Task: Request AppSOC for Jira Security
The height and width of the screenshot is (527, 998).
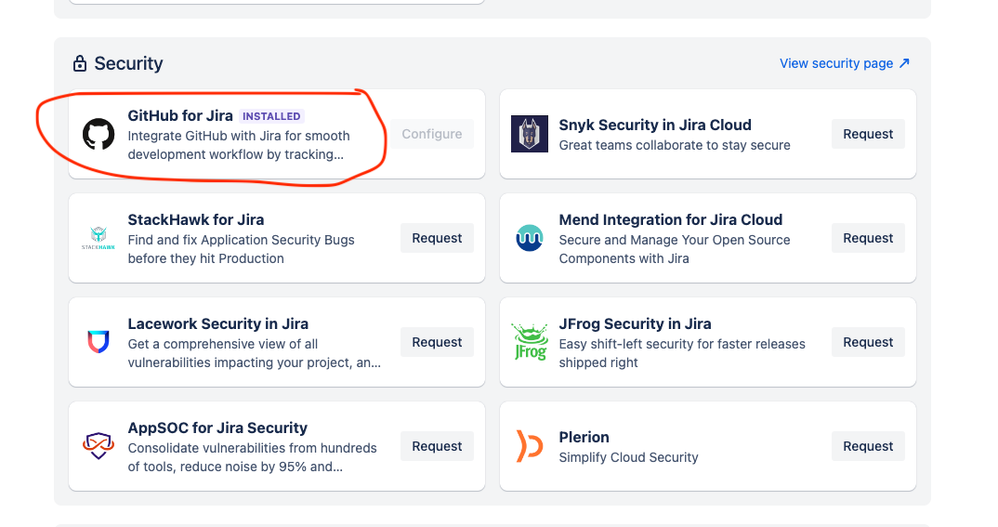Action: point(437,446)
